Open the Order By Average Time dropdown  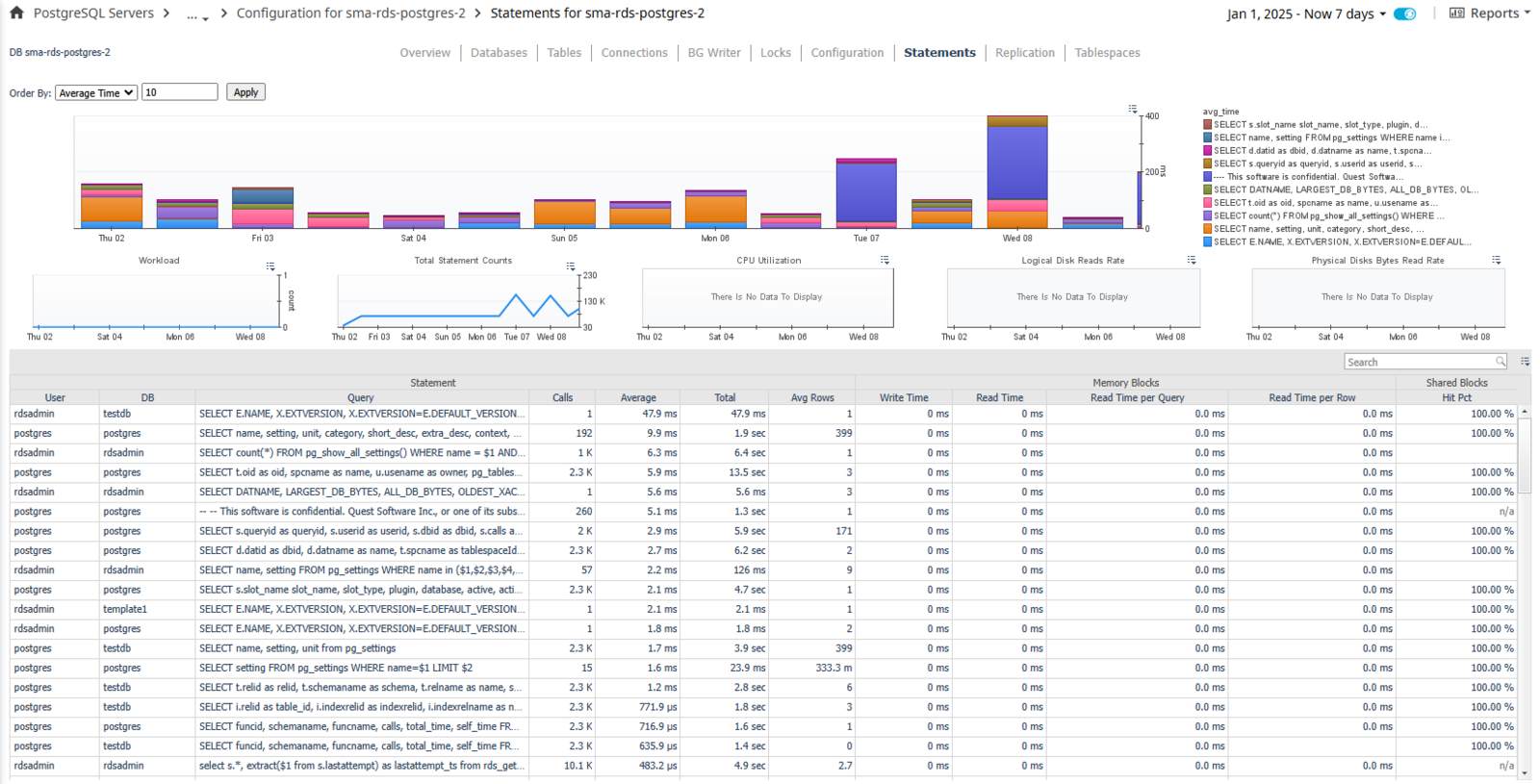[96, 92]
